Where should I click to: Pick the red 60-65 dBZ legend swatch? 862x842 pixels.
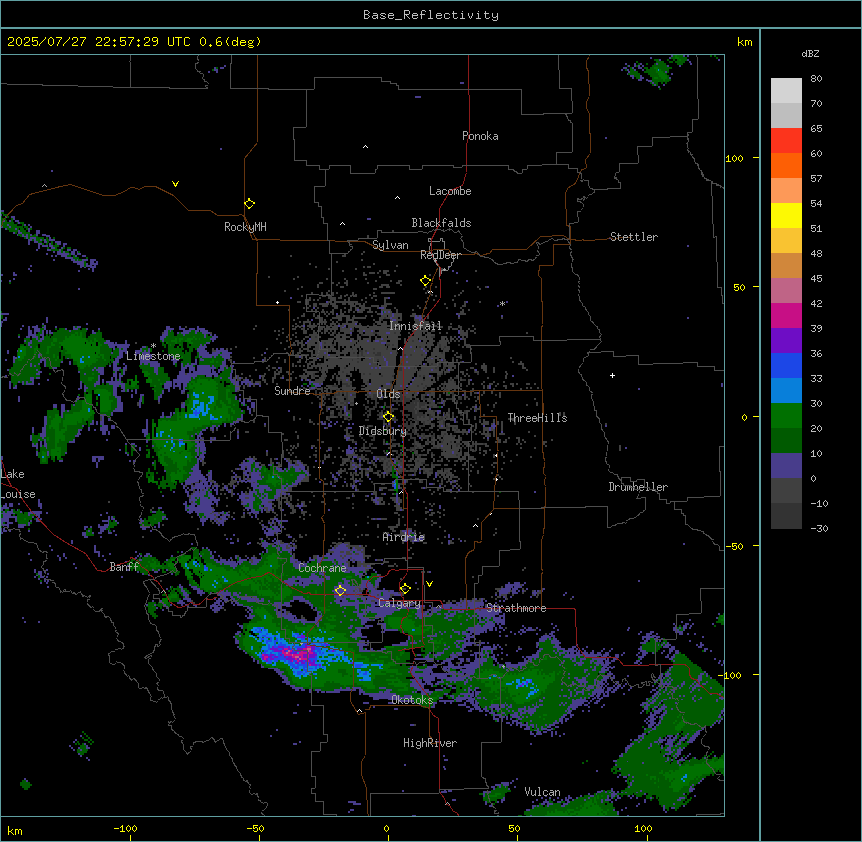pos(786,140)
